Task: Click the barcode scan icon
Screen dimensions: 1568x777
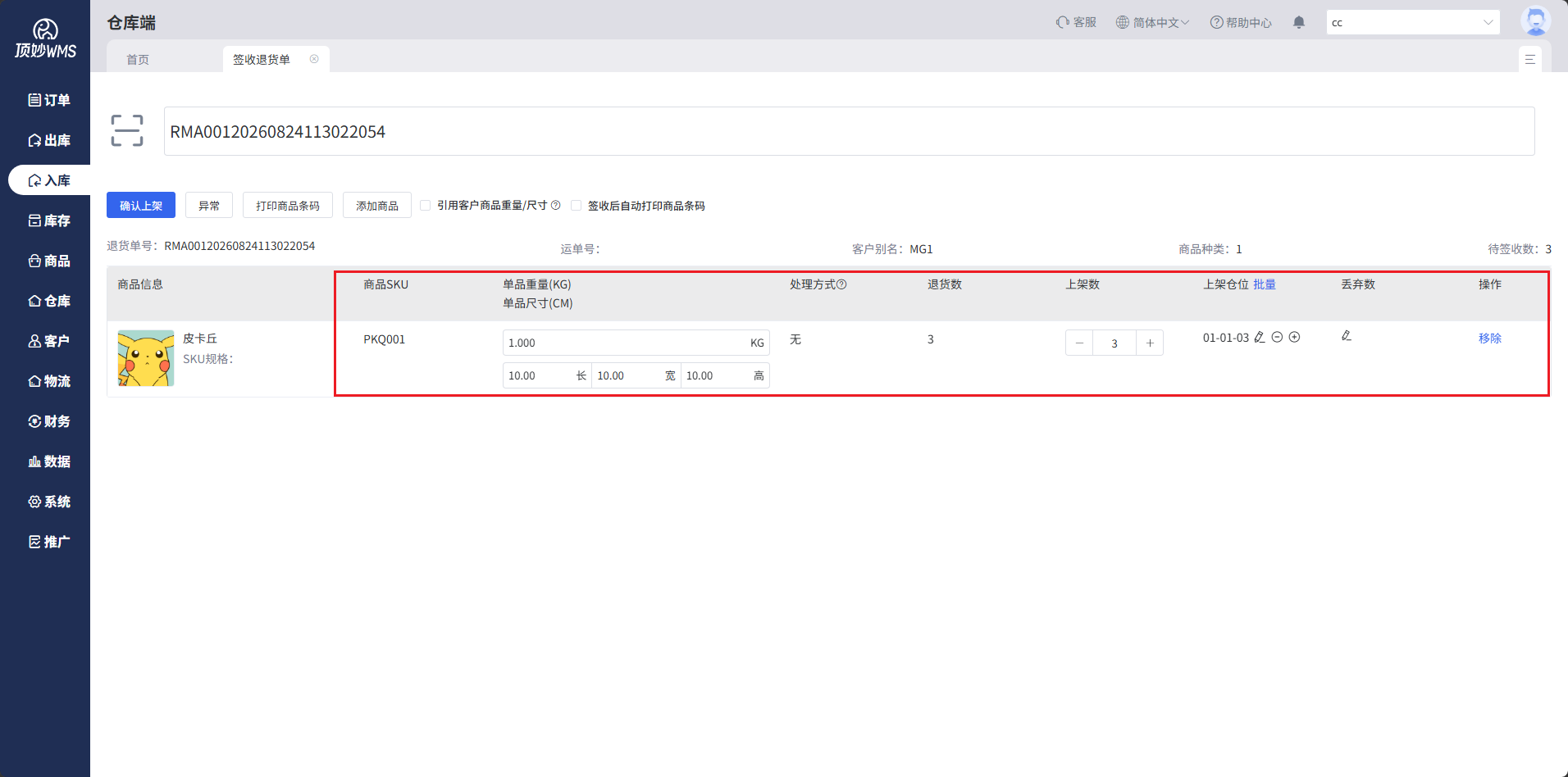Action: tap(127, 131)
